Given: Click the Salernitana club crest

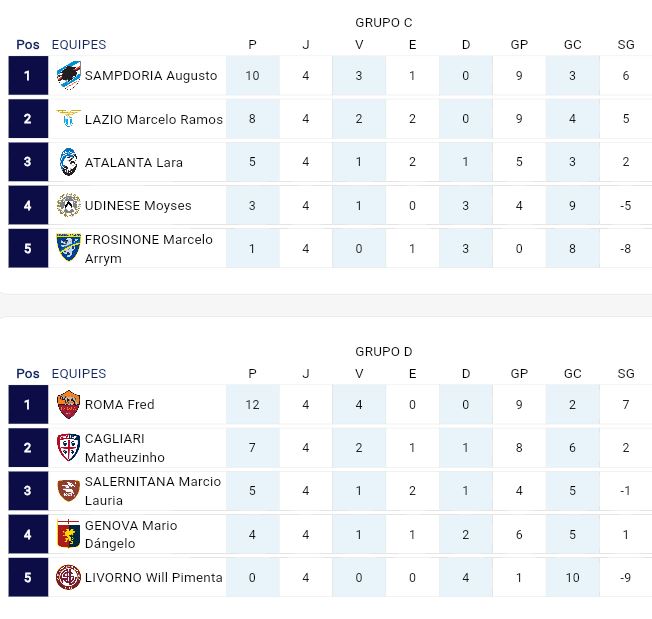Looking at the screenshot, I should (x=69, y=491).
